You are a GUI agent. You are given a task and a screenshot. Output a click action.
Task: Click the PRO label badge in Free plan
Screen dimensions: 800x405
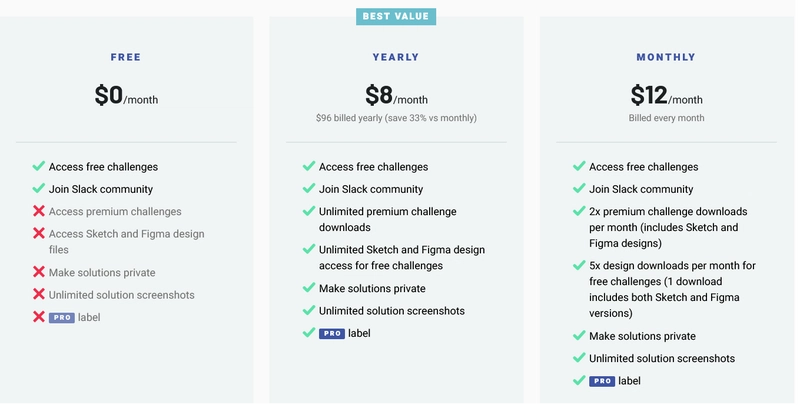point(62,317)
